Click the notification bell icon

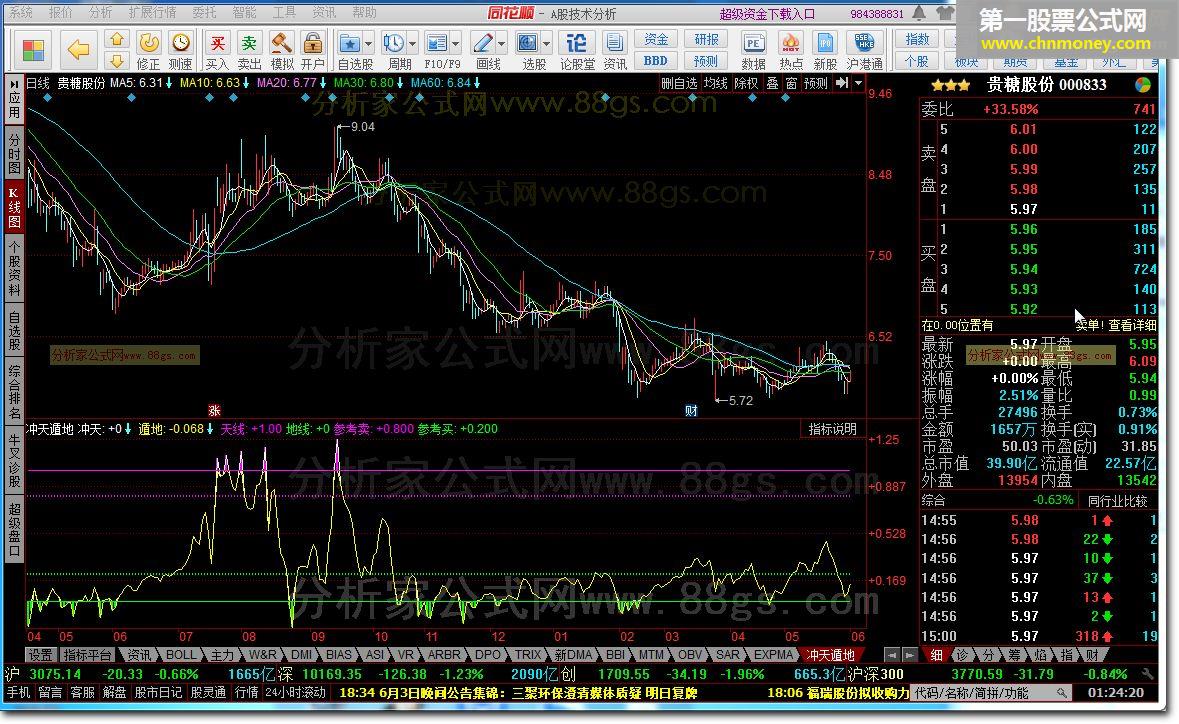(x=919, y=13)
